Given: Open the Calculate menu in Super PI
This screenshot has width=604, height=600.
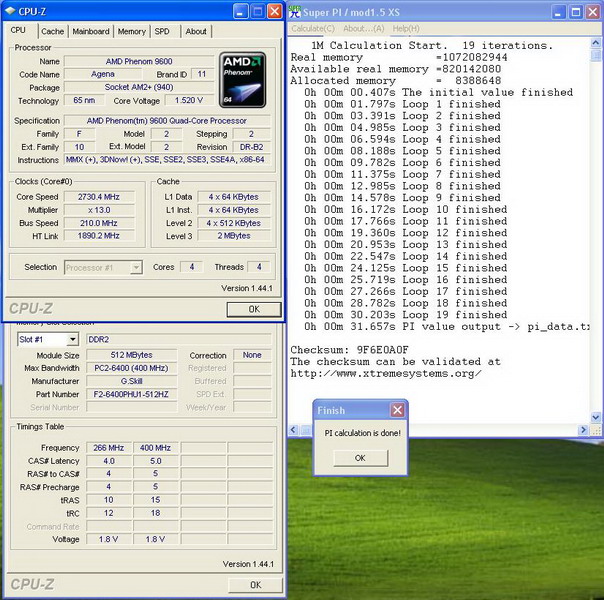Looking at the screenshot, I should coord(313,28).
